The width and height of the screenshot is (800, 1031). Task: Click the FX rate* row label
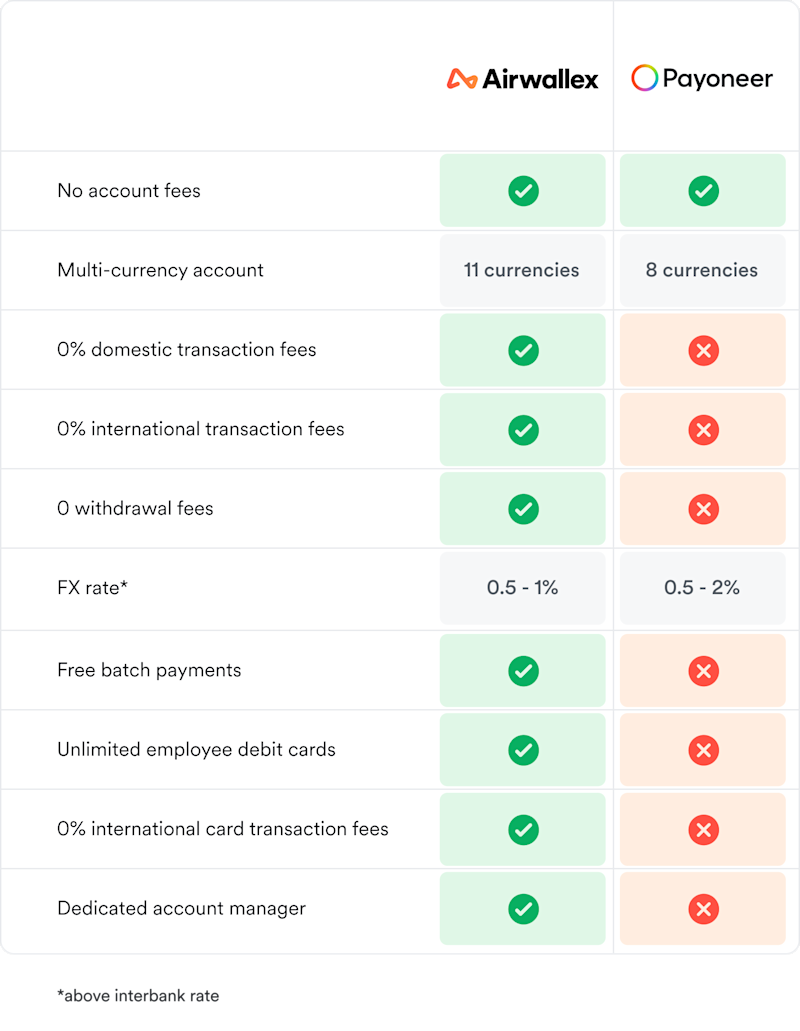click(x=93, y=587)
